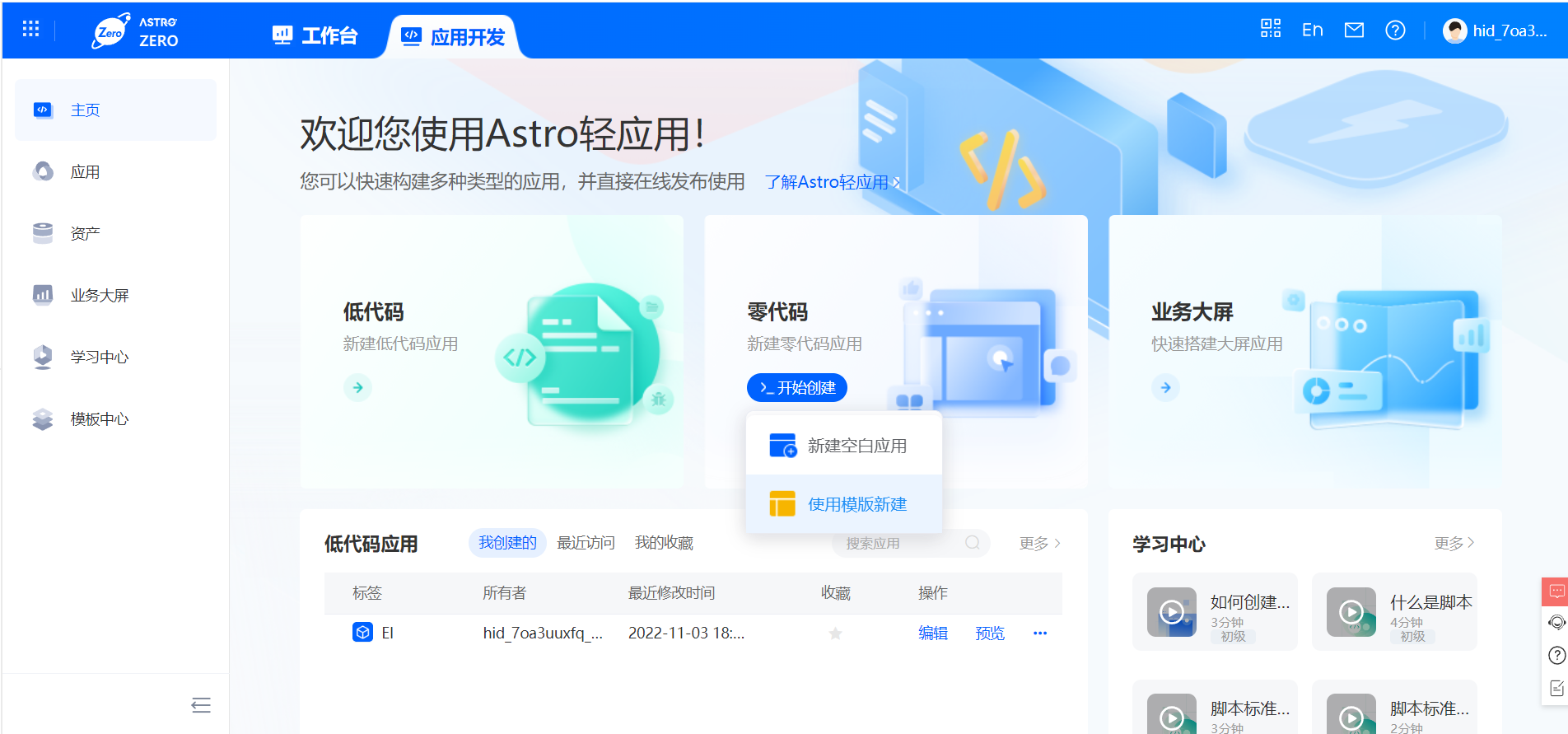Open the user account name hid_7oa3...
Image resolution: width=1568 pixels, height=734 pixels.
point(1510,31)
